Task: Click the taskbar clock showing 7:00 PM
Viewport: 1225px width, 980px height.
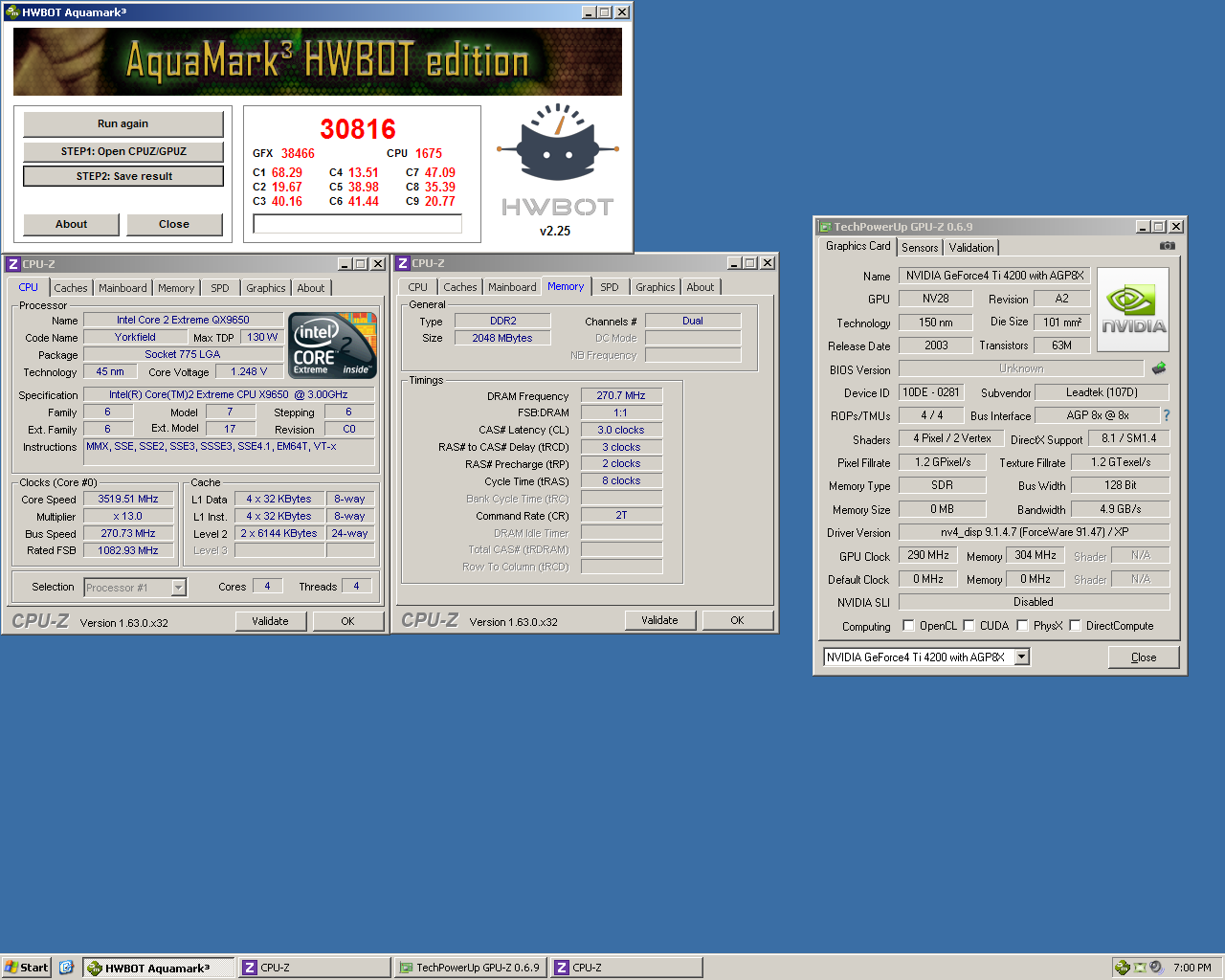Action: click(x=1192, y=968)
